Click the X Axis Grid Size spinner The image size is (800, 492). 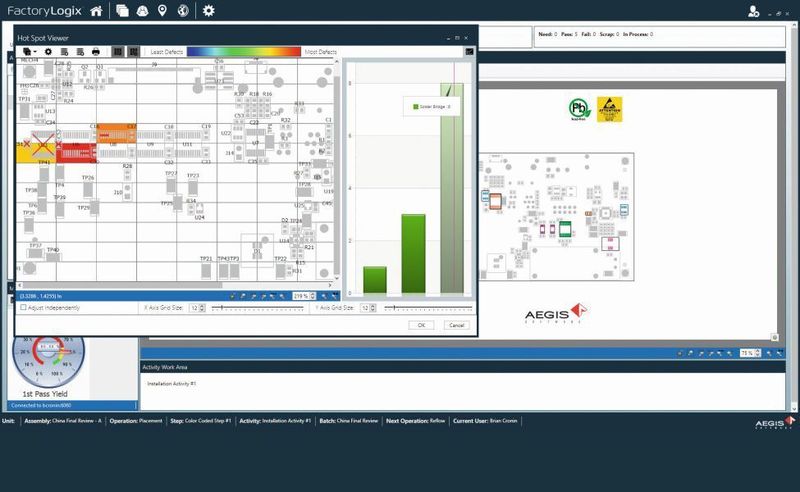(197, 308)
